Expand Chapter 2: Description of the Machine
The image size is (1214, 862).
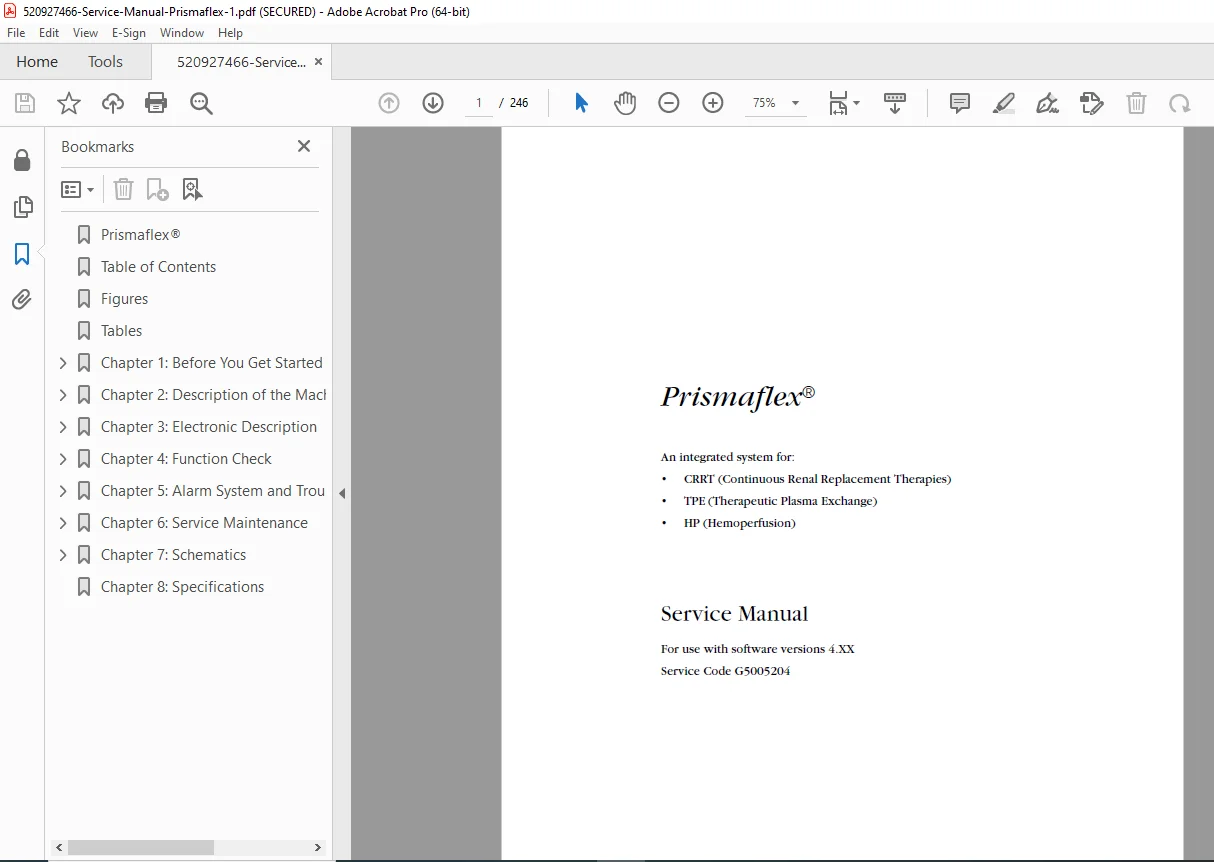[x=63, y=395]
